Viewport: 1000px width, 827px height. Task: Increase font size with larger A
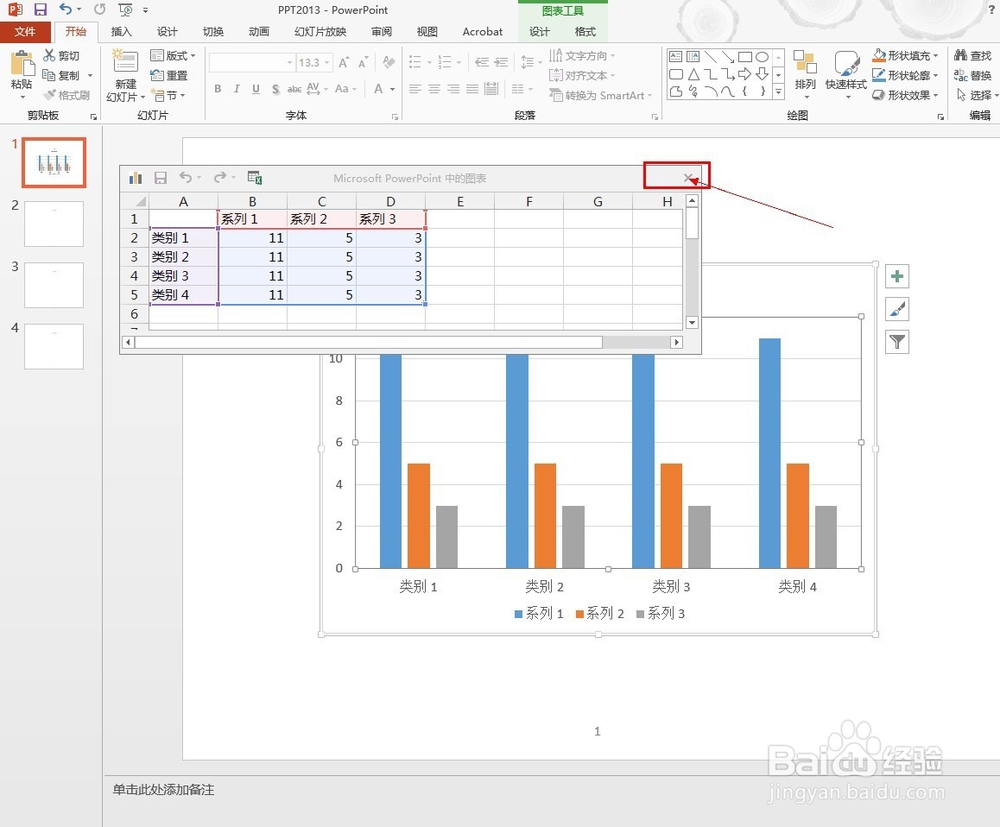tap(344, 62)
